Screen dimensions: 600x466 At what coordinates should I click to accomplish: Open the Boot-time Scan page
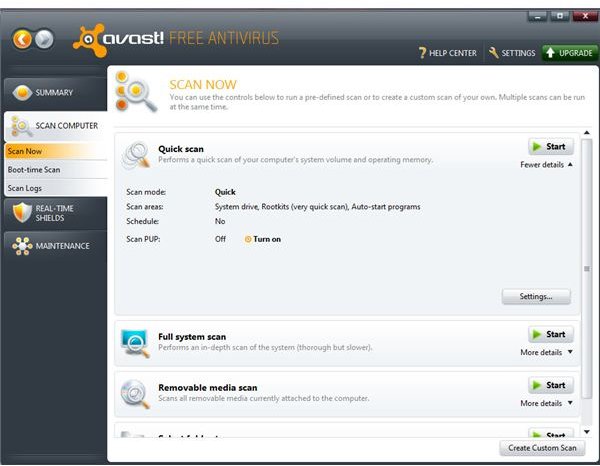pos(56,169)
